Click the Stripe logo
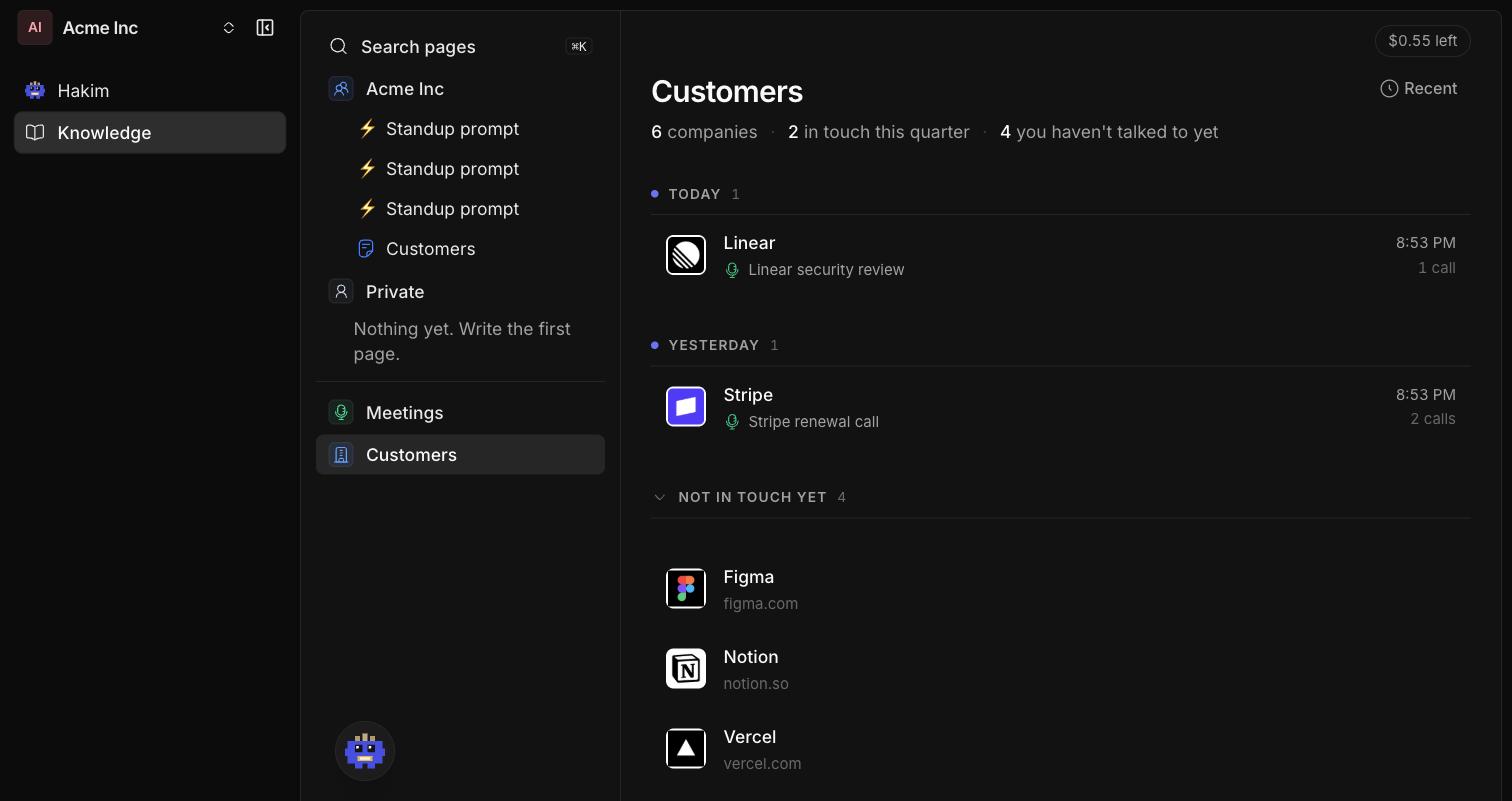The width and height of the screenshot is (1512, 801). coord(686,407)
